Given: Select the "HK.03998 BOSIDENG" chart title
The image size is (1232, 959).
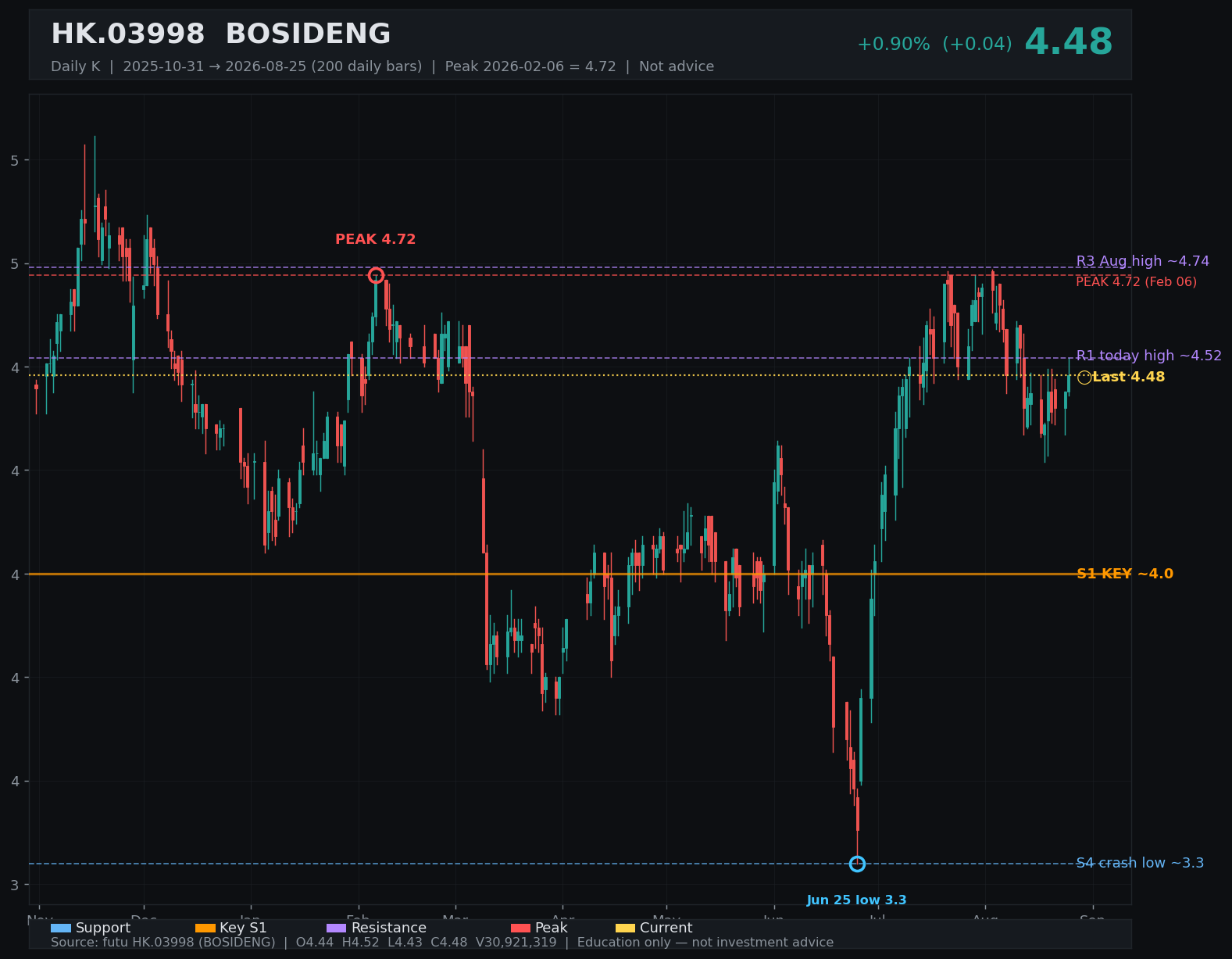Looking at the screenshot, I should pos(220,34).
